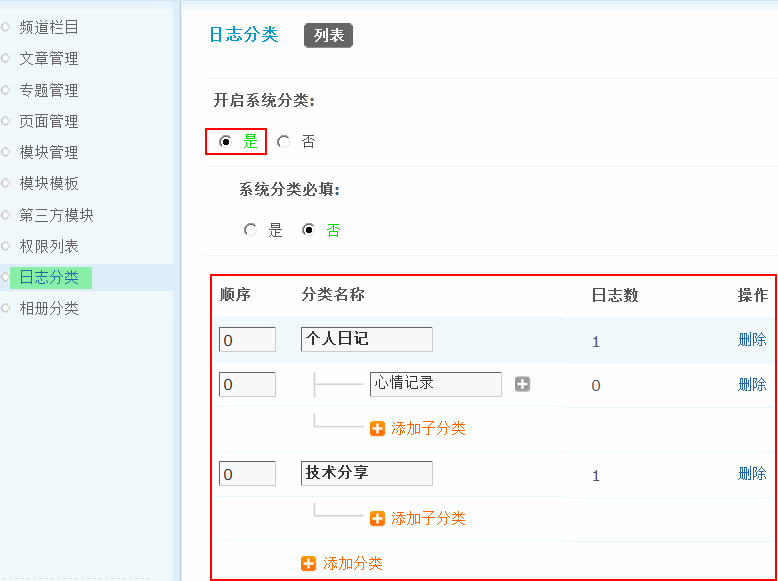Screen dimensions: 778x581
Task: Delete the 心情记录 subcategory
Action: tap(752, 384)
